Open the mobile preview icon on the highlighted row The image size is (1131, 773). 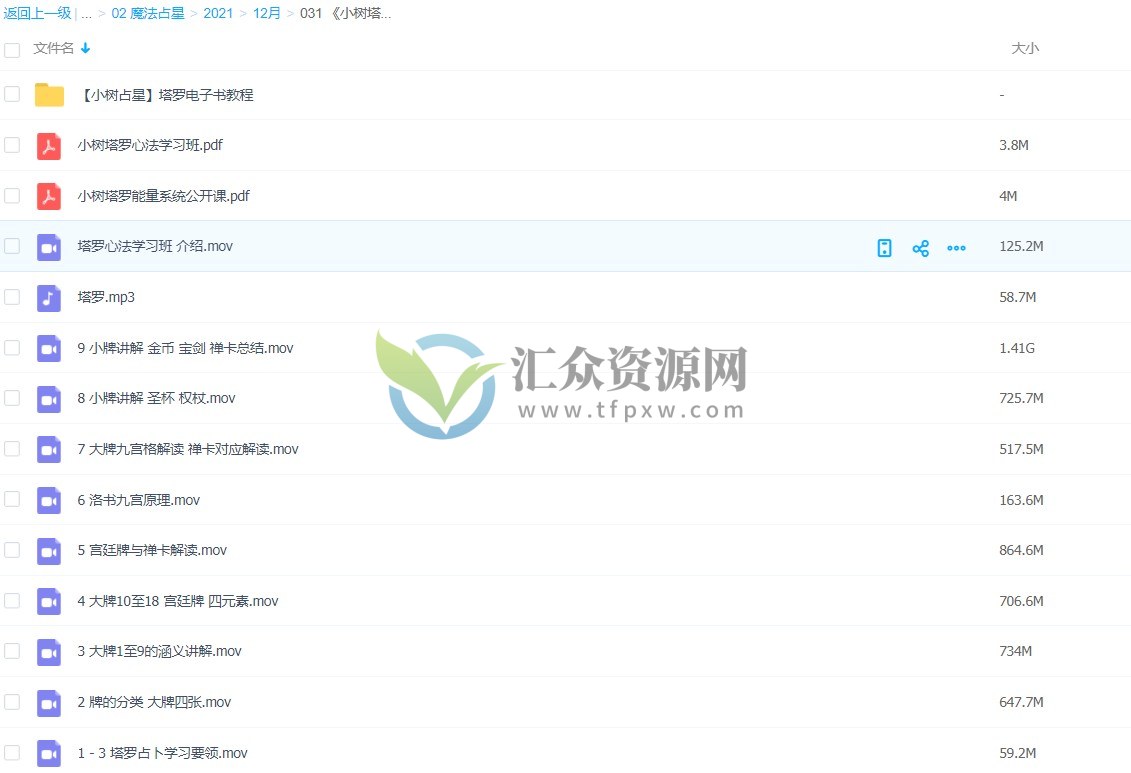click(x=884, y=247)
